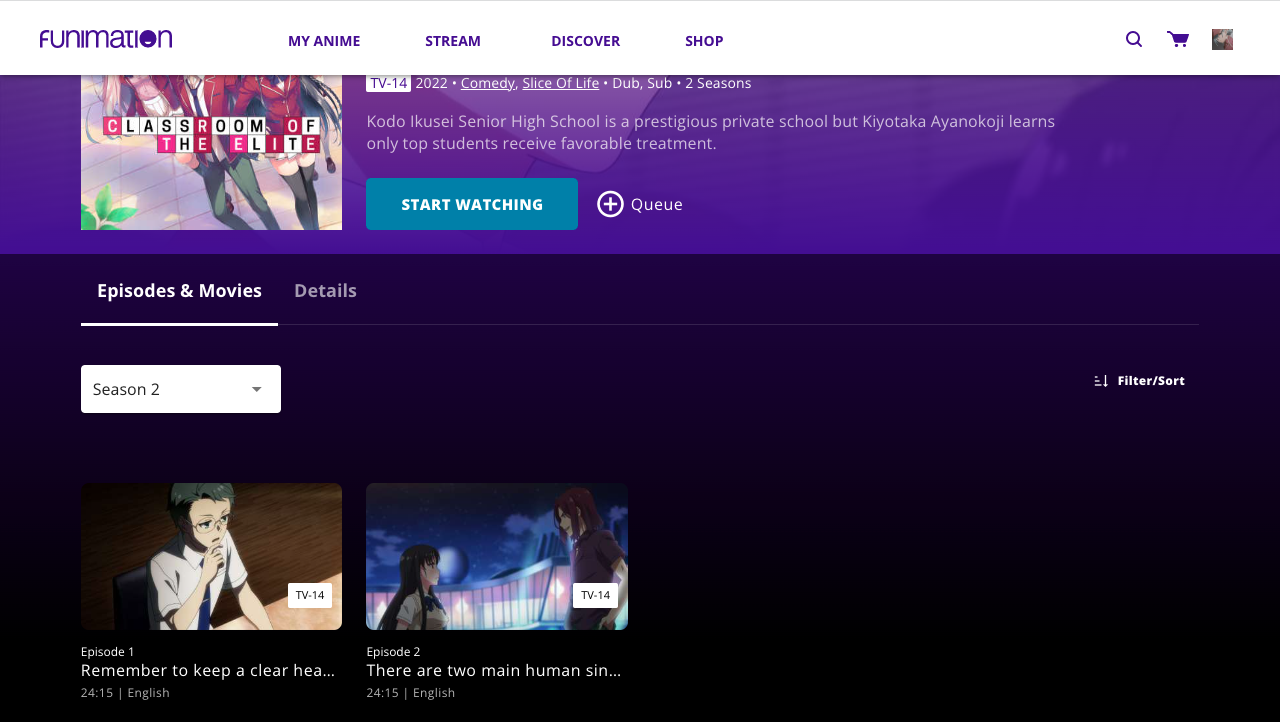The height and width of the screenshot is (722, 1280).
Task: Add show to Queue with plus icon
Action: (640, 204)
